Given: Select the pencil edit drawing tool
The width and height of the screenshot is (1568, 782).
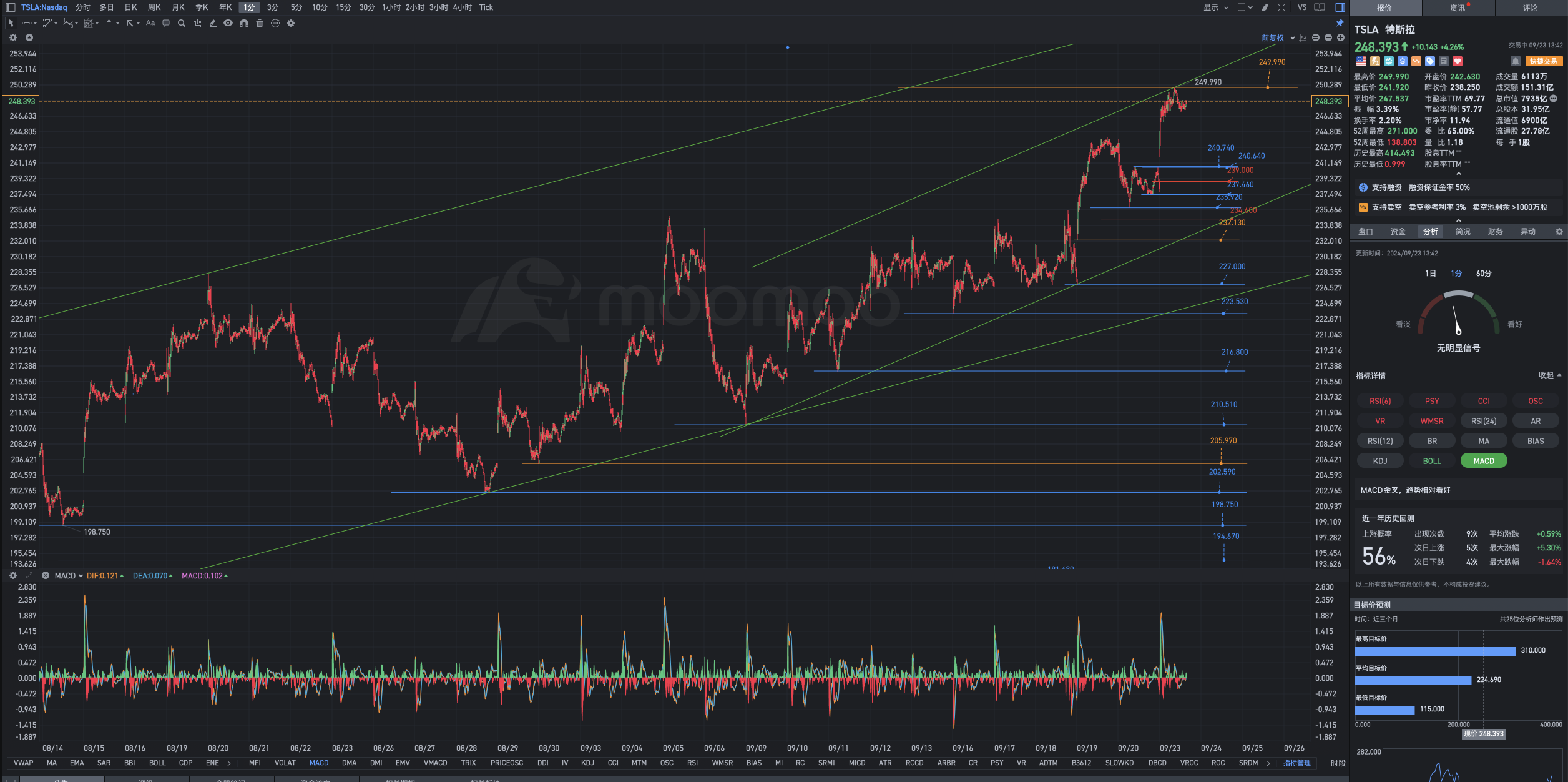Looking at the screenshot, I should 213,23.
